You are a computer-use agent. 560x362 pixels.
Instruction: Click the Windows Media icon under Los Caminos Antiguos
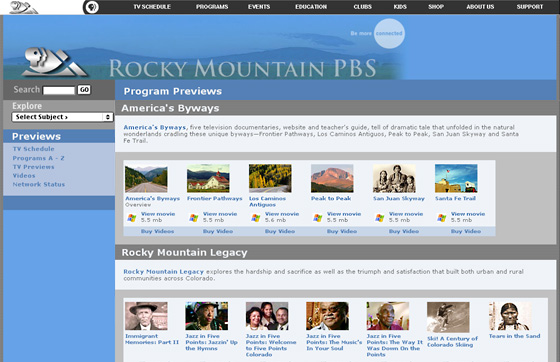tap(256, 217)
